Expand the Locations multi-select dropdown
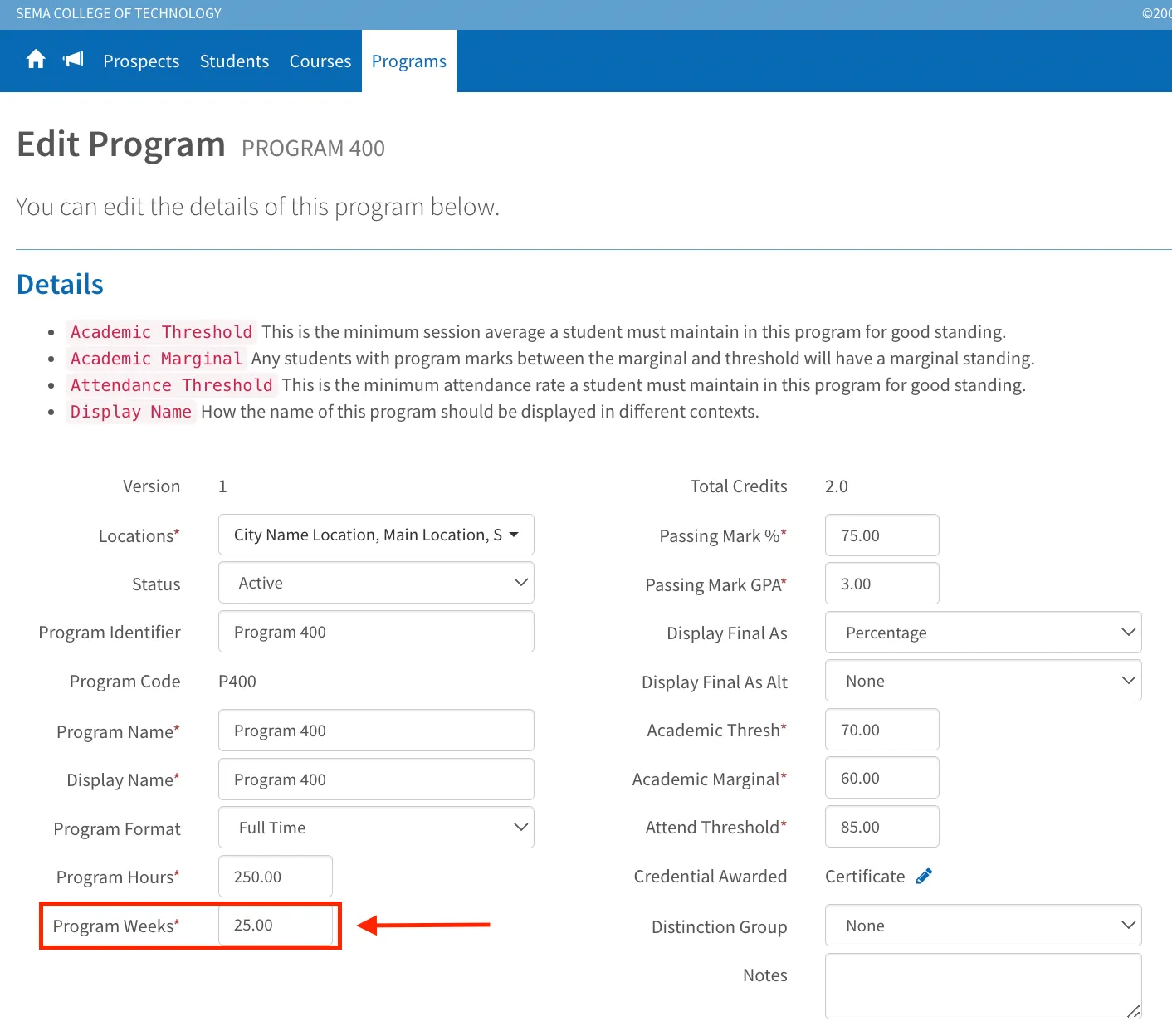The image size is (1172, 1036). (376, 535)
